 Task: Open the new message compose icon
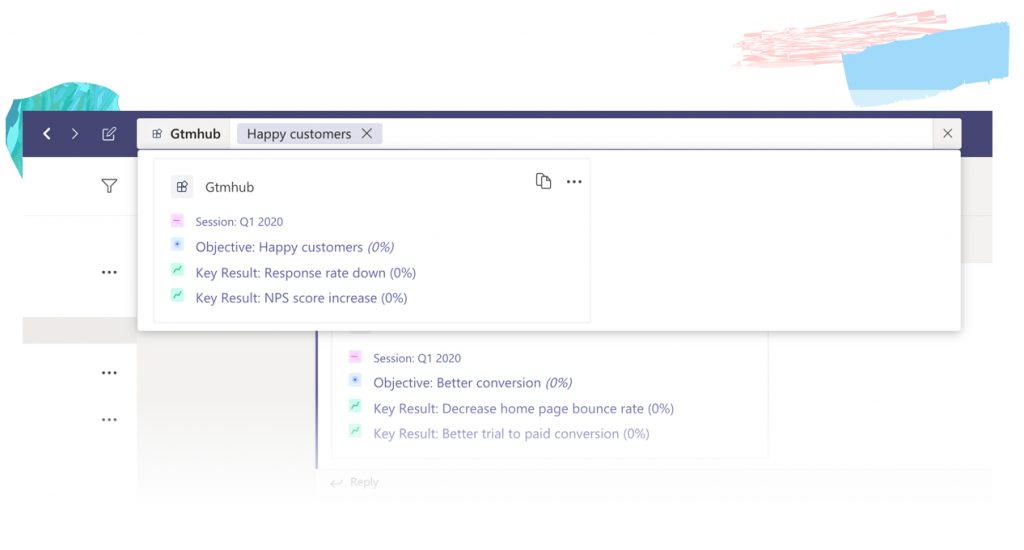(109, 134)
